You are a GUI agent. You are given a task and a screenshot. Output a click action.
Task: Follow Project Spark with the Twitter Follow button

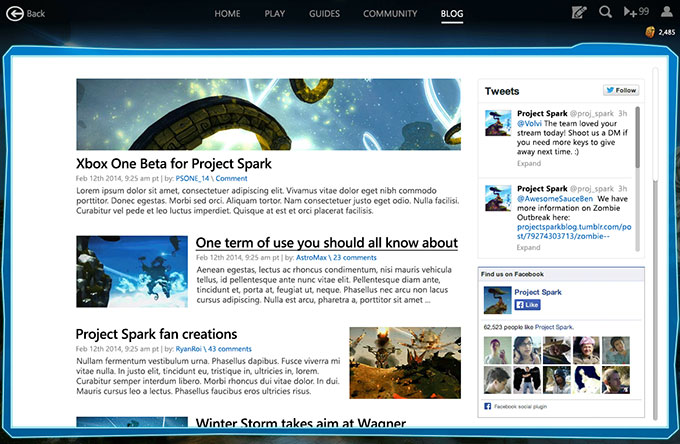point(621,90)
